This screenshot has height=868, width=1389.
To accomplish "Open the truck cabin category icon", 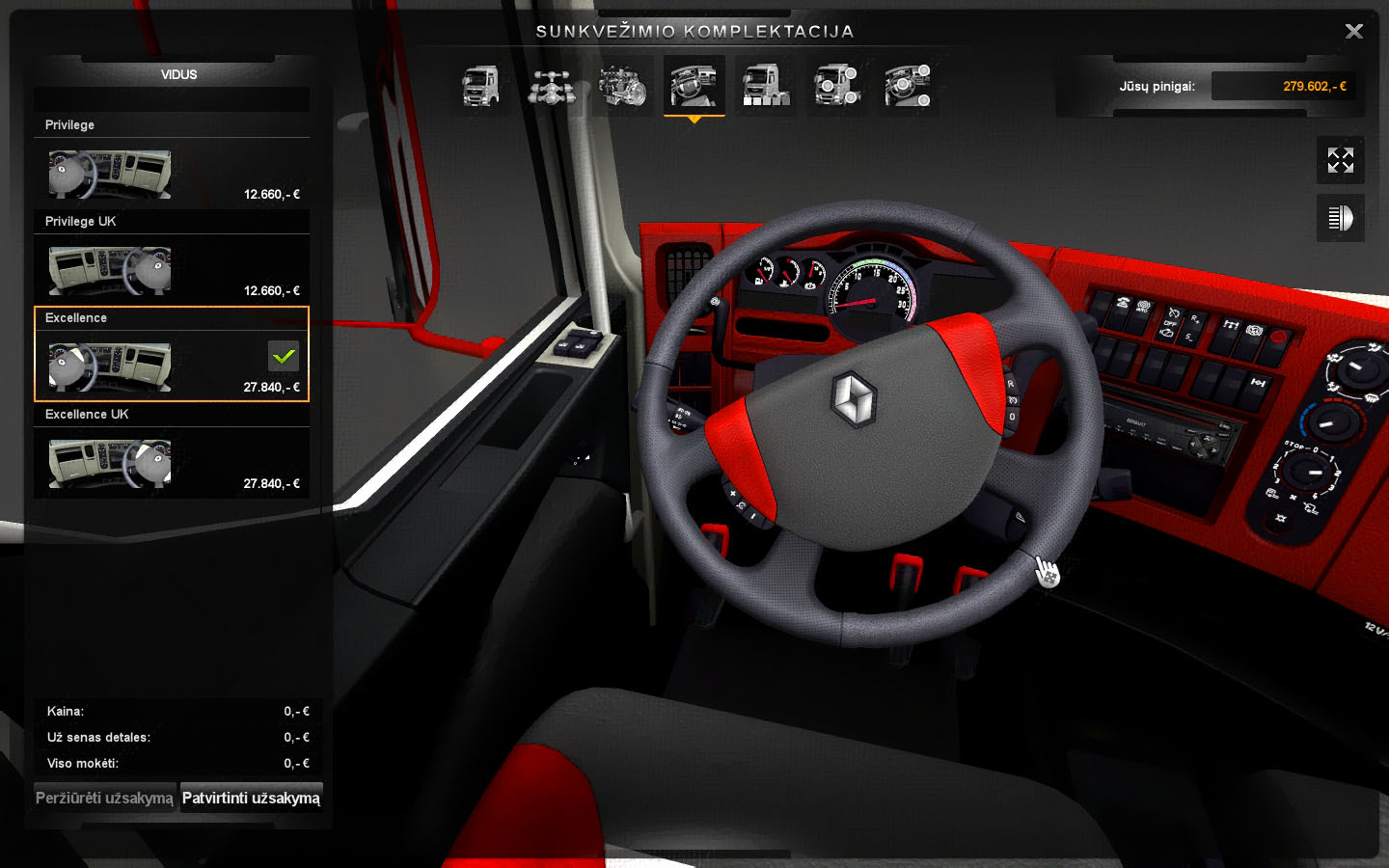I will (480, 86).
